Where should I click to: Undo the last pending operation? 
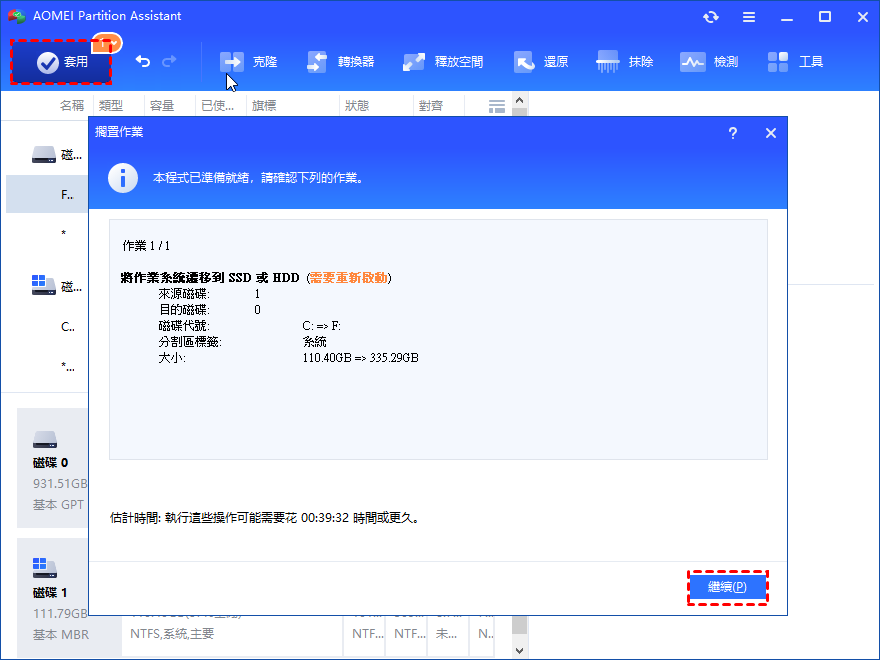tap(143, 61)
